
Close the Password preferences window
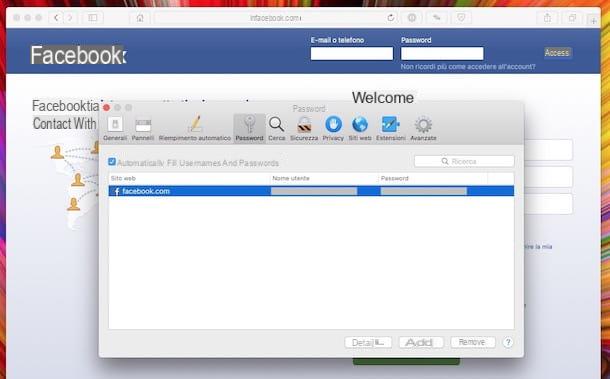point(106,108)
